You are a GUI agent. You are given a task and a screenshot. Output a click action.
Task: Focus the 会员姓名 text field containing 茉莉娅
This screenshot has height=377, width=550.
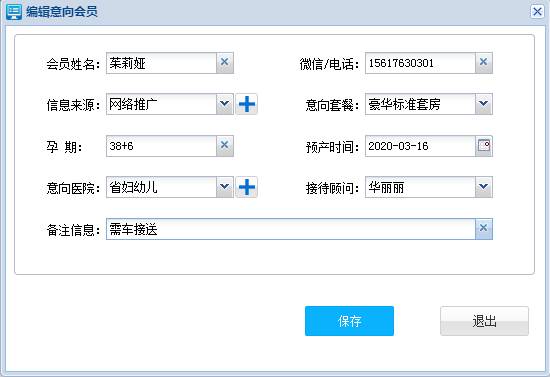tap(161, 63)
